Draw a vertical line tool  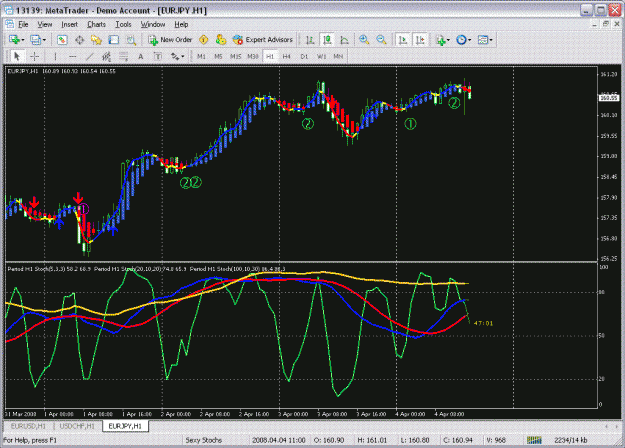pyautogui.click(x=55, y=57)
